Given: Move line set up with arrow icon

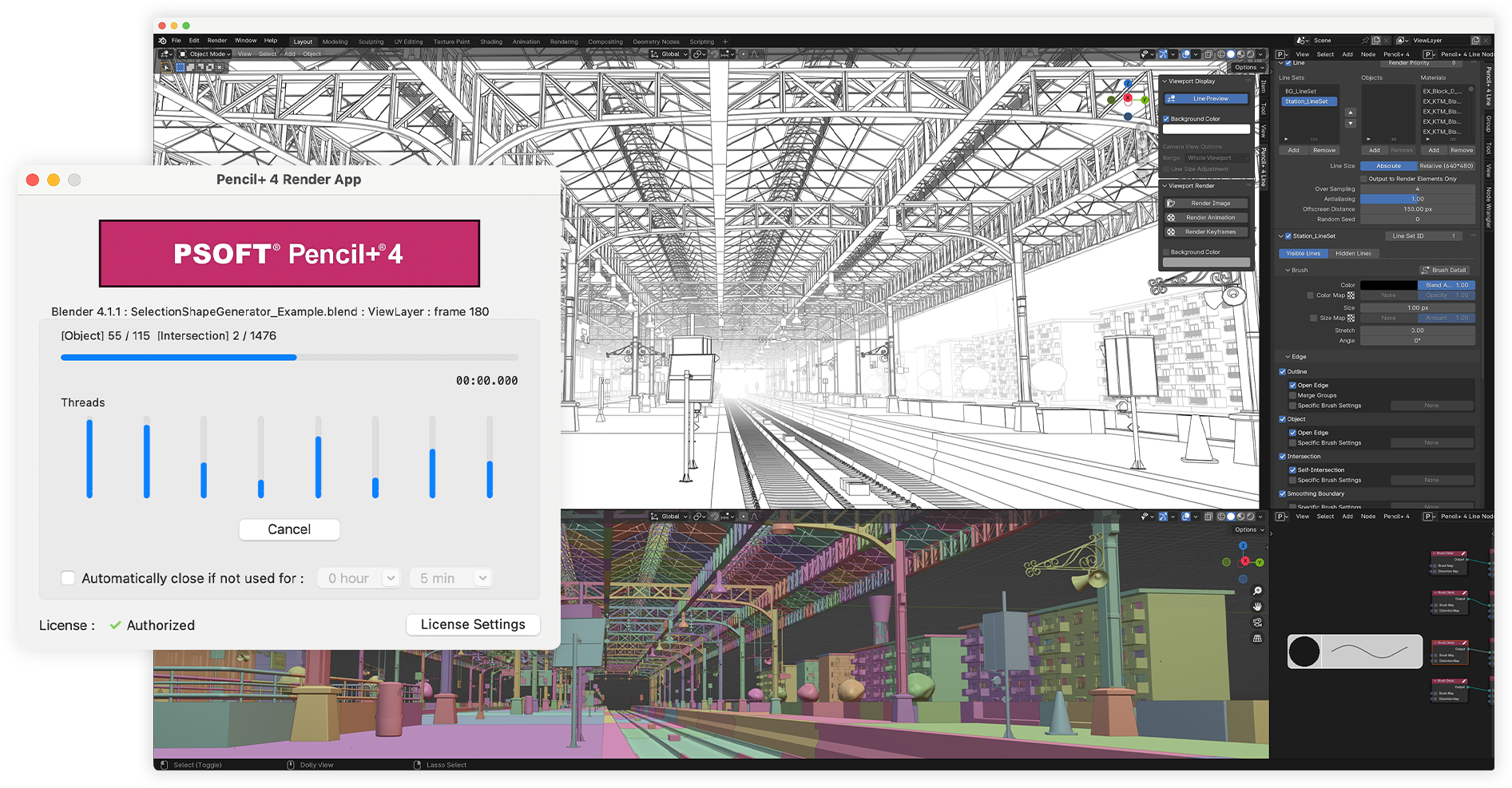Looking at the screenshot, I should click(1351, 113).
